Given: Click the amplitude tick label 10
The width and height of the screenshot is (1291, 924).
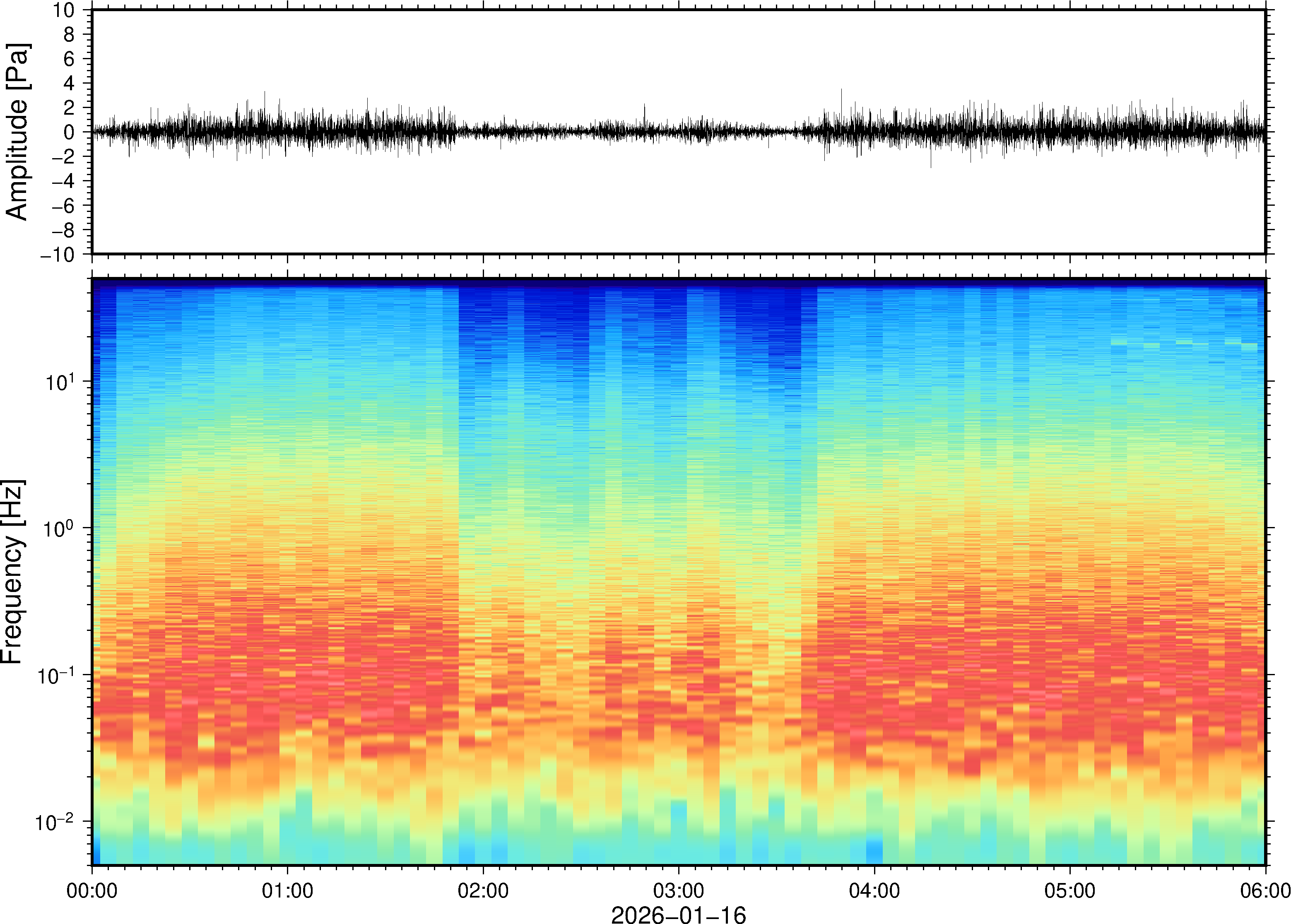Looking at the screenshot, I should [x=64, y=10].
